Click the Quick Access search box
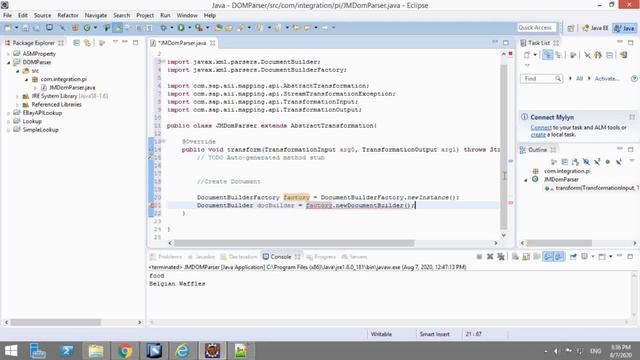This screenshot has width=640, height=360. point(536,28)
